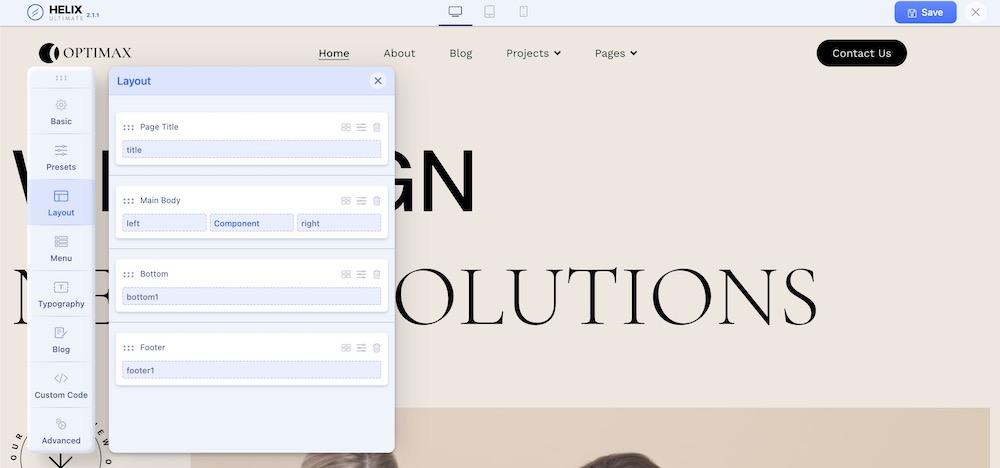Click the Optimax site logo
This screenshot has width=1000, height=468.
(x=85, y=53)
